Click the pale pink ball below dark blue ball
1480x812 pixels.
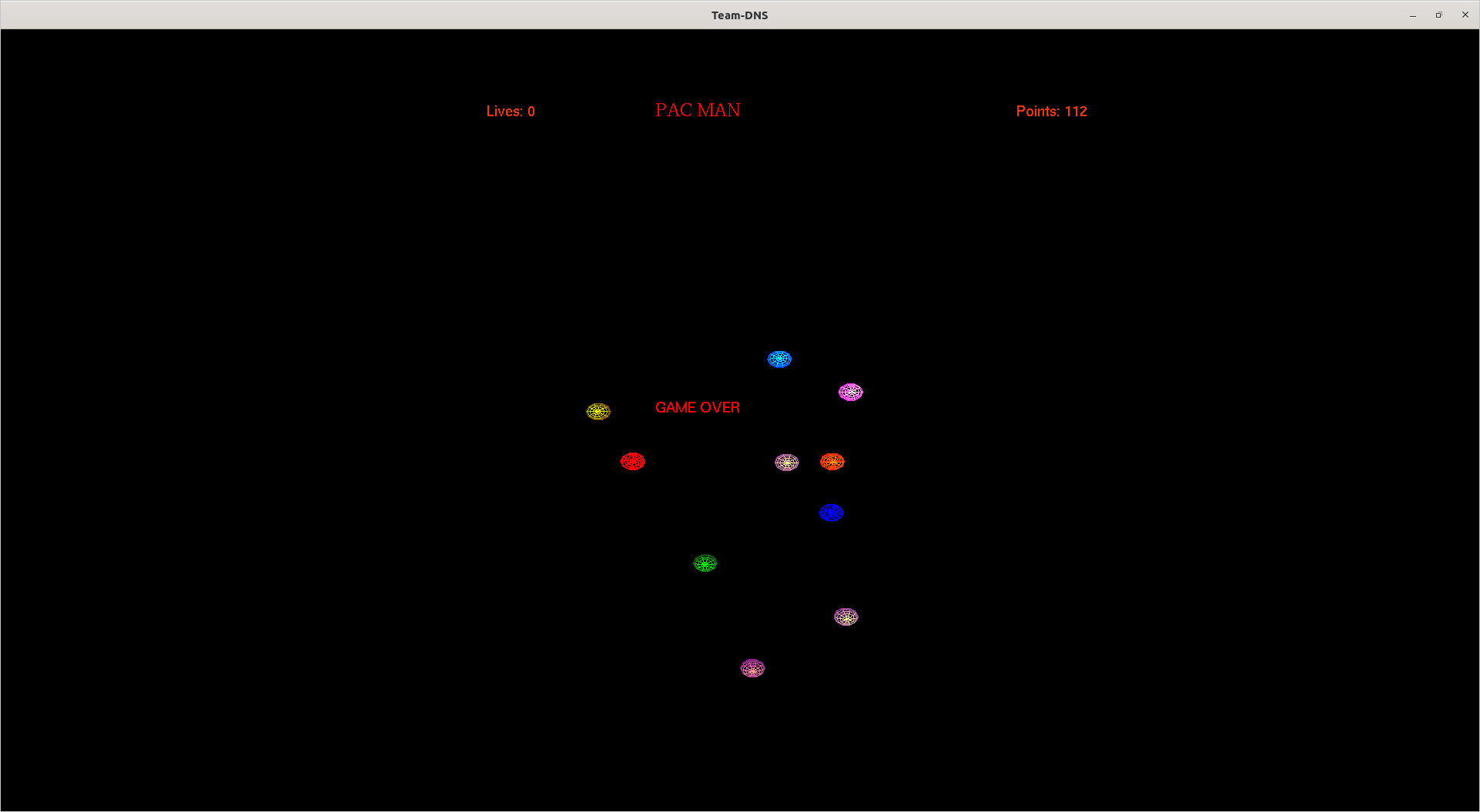[x=846, y=617]
